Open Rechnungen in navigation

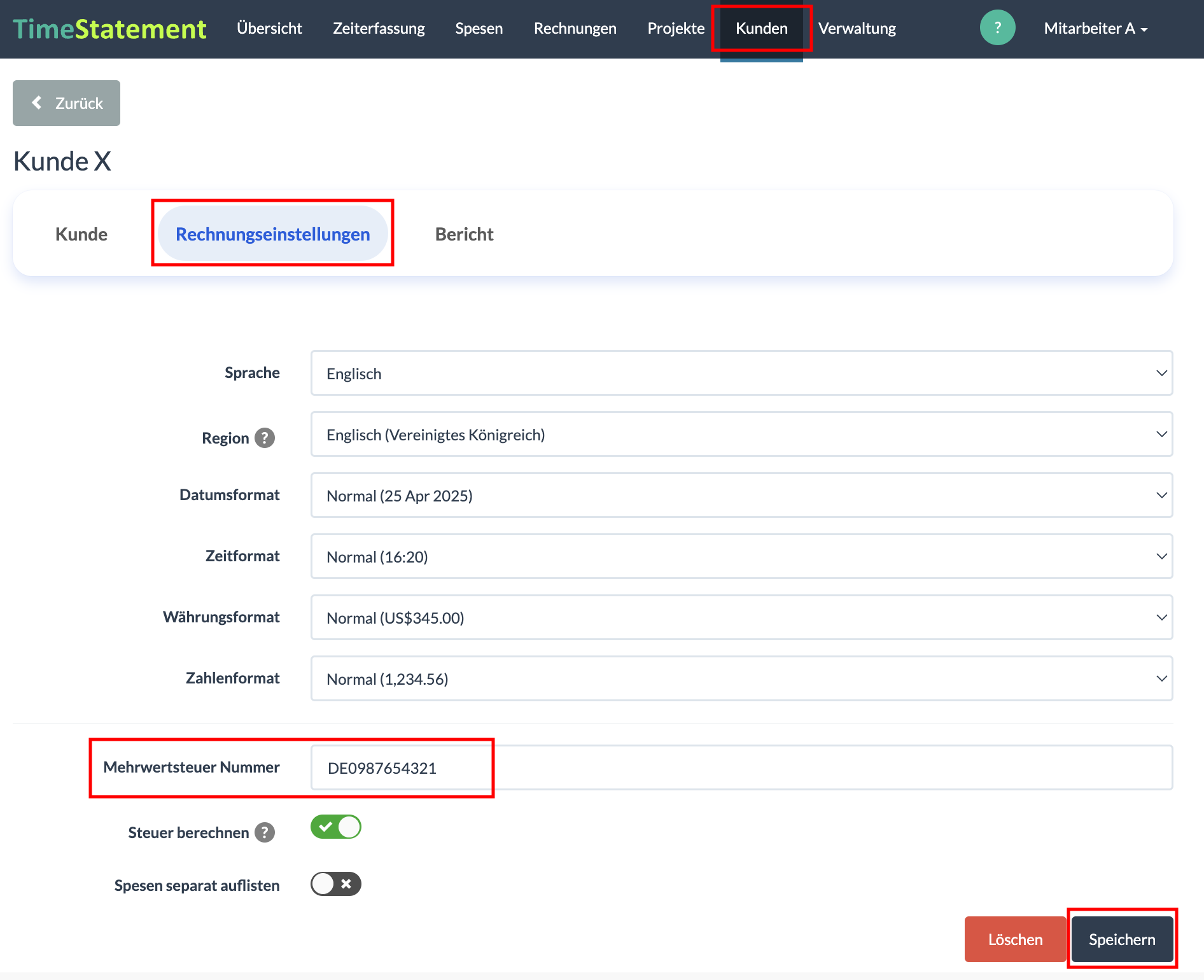pos(575,29)
